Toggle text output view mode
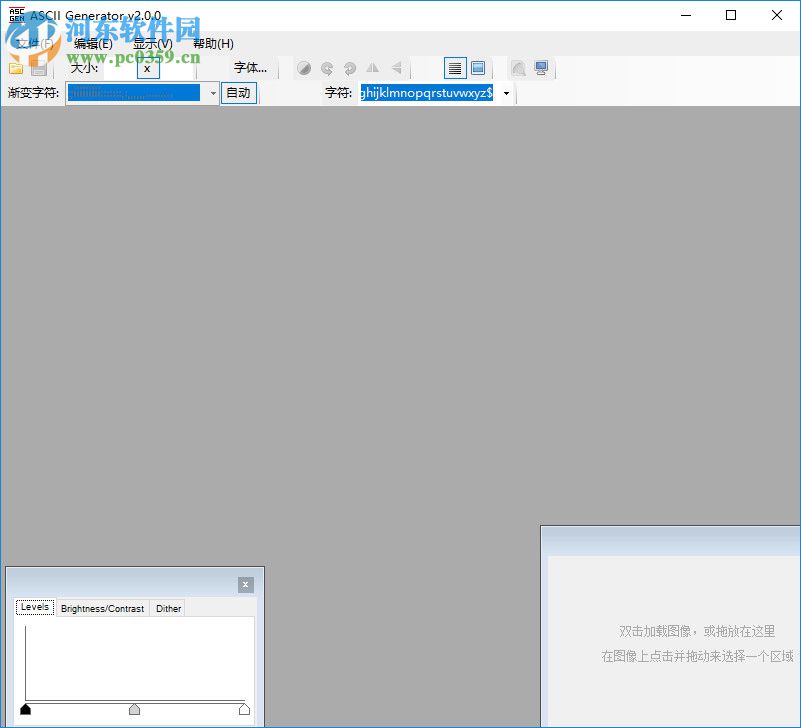801x728 pixels. pyautogui.click(x=456, y=68)
